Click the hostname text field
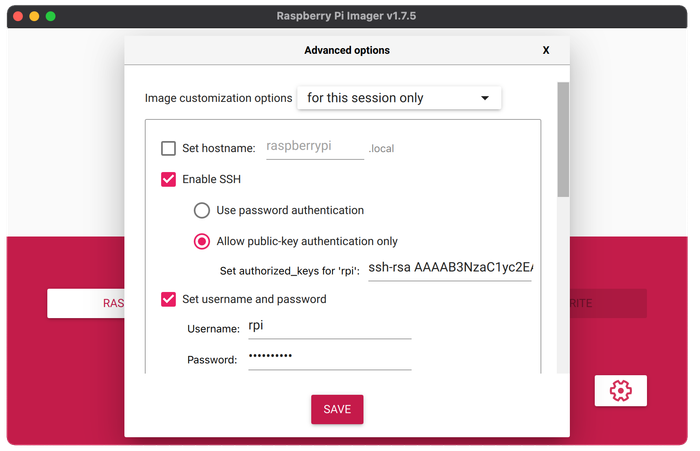The height and width of the screenshot is (451, 700). click(314, 147)
